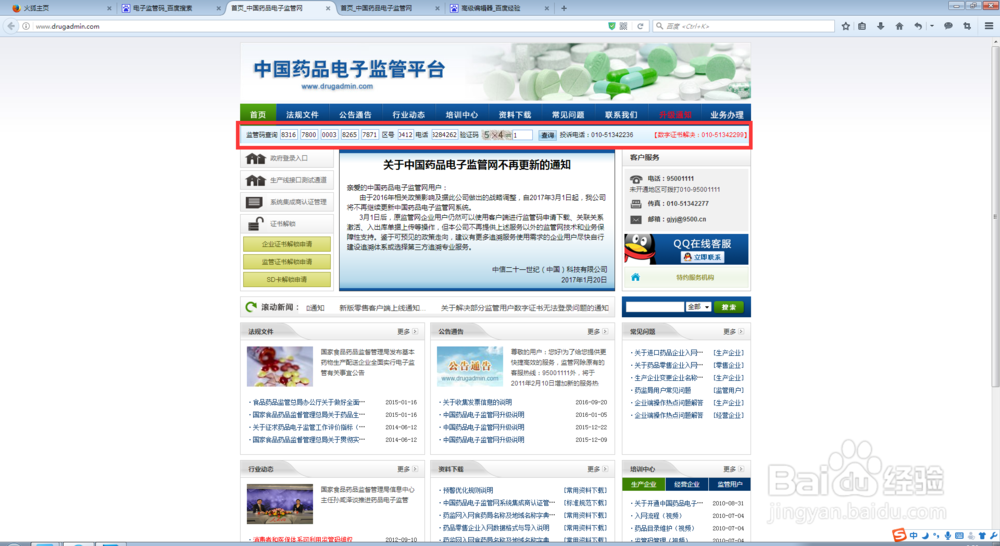Click the green refresh icon by 滚动新闻
The image size is (1000, 546).
click(251, 307)
